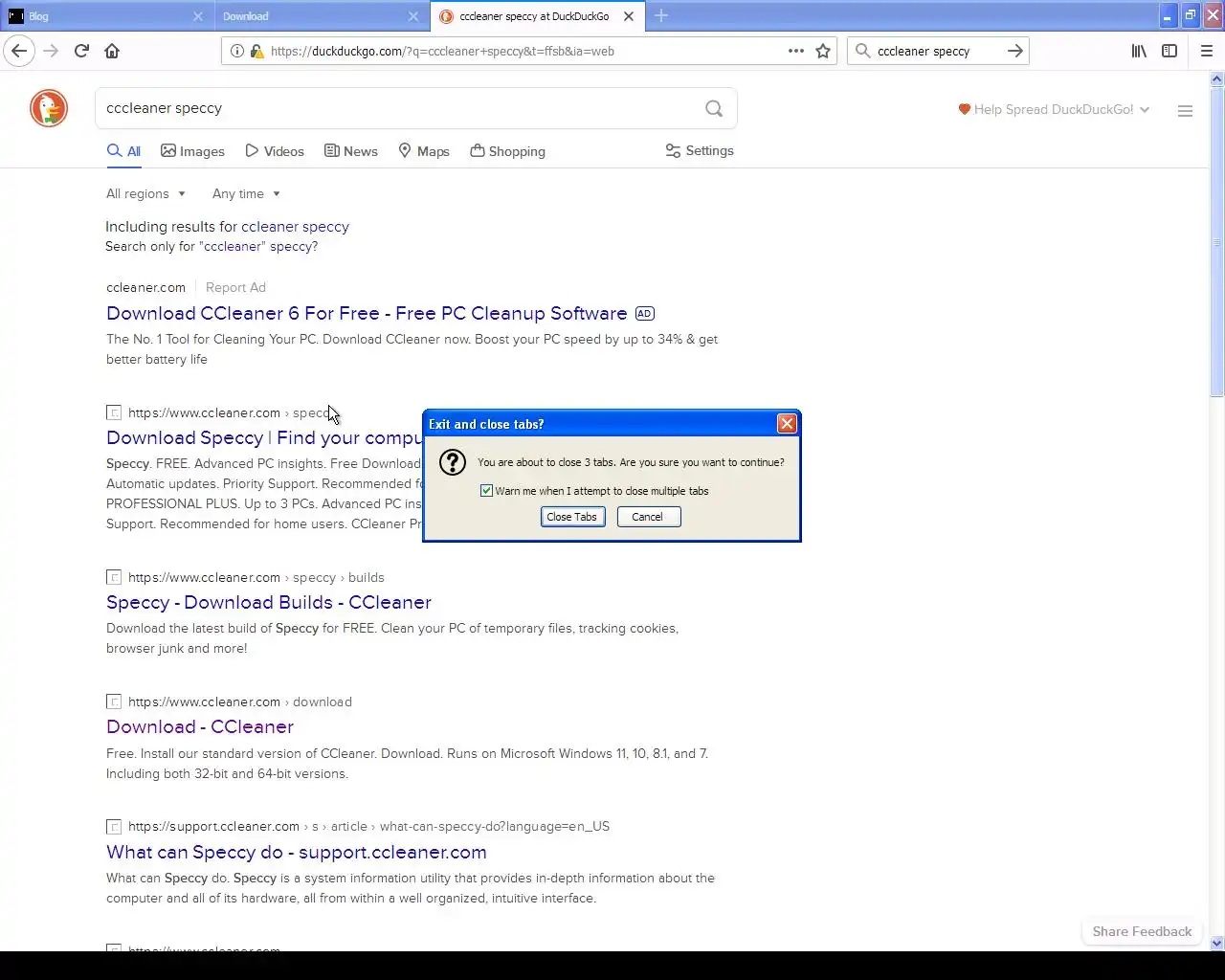Open DuckDuckGo Settings menu

click(x=700, y=150)
